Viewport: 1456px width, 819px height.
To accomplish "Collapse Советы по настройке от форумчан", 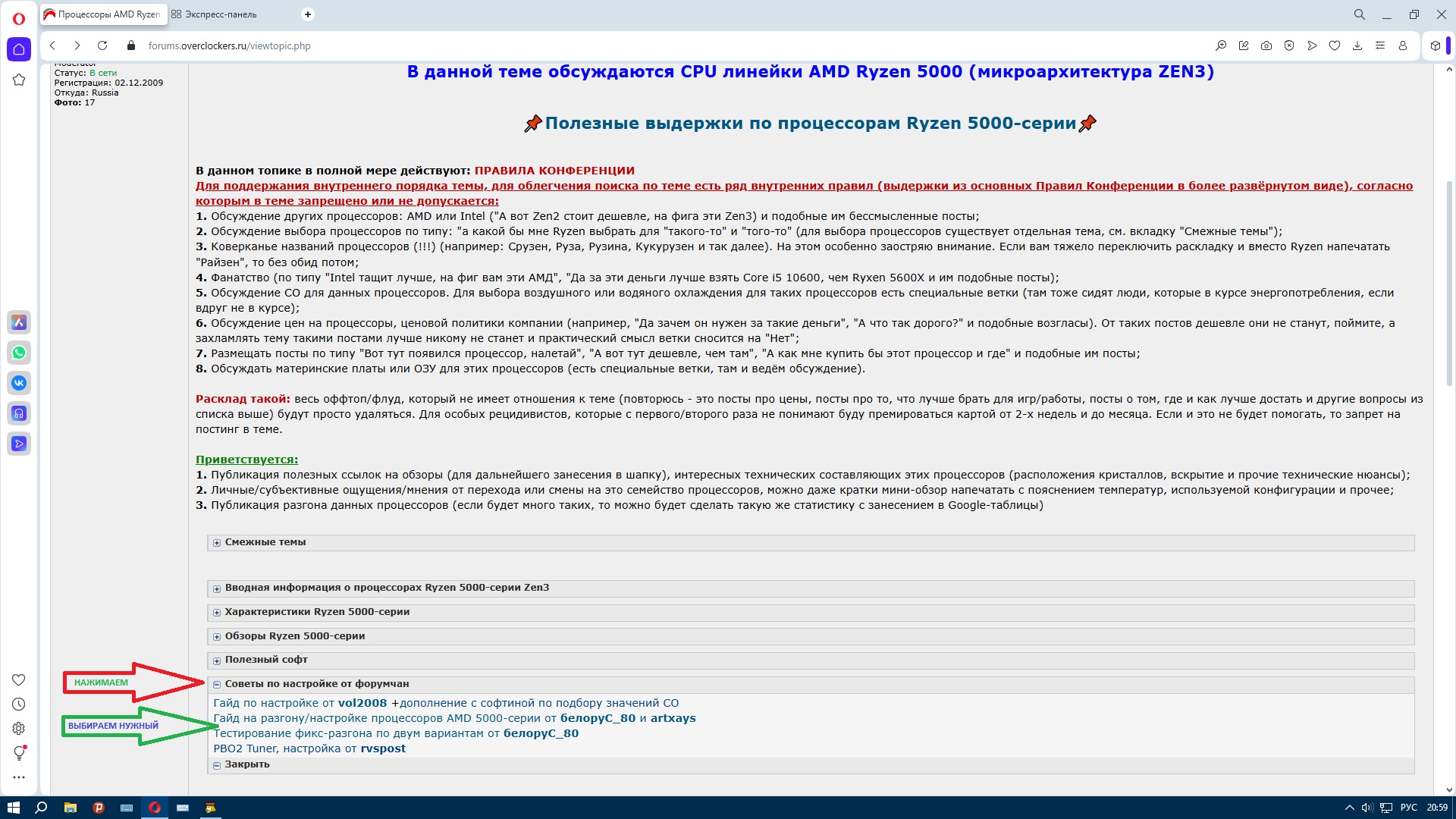I will 316,684.
